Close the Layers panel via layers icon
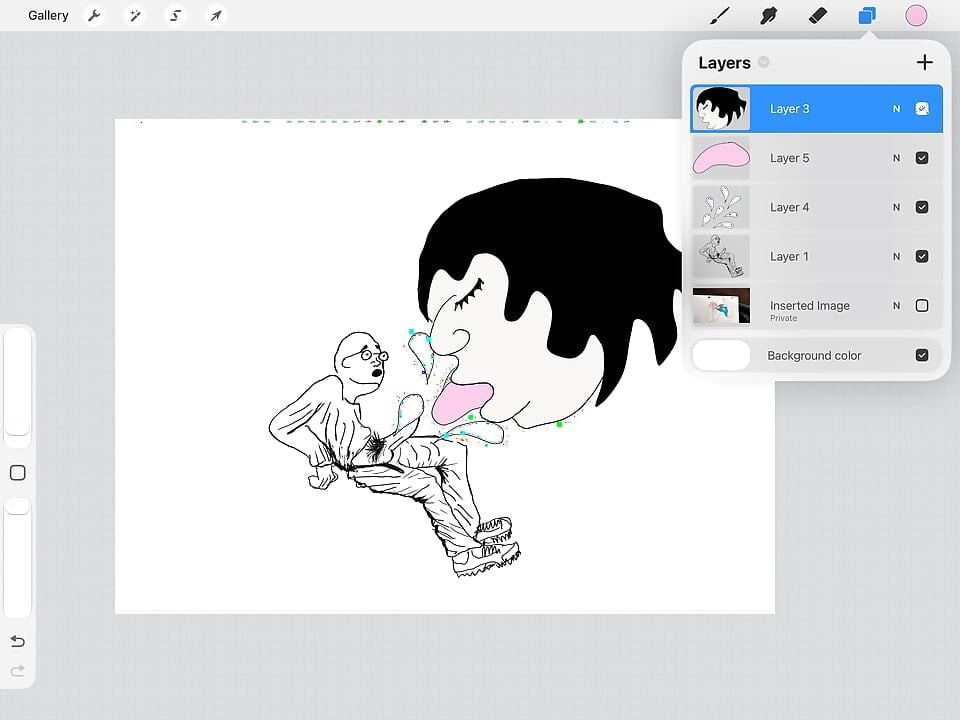This screenshot has height=720, width=960. pyautogui.click(x=867, y=15)
